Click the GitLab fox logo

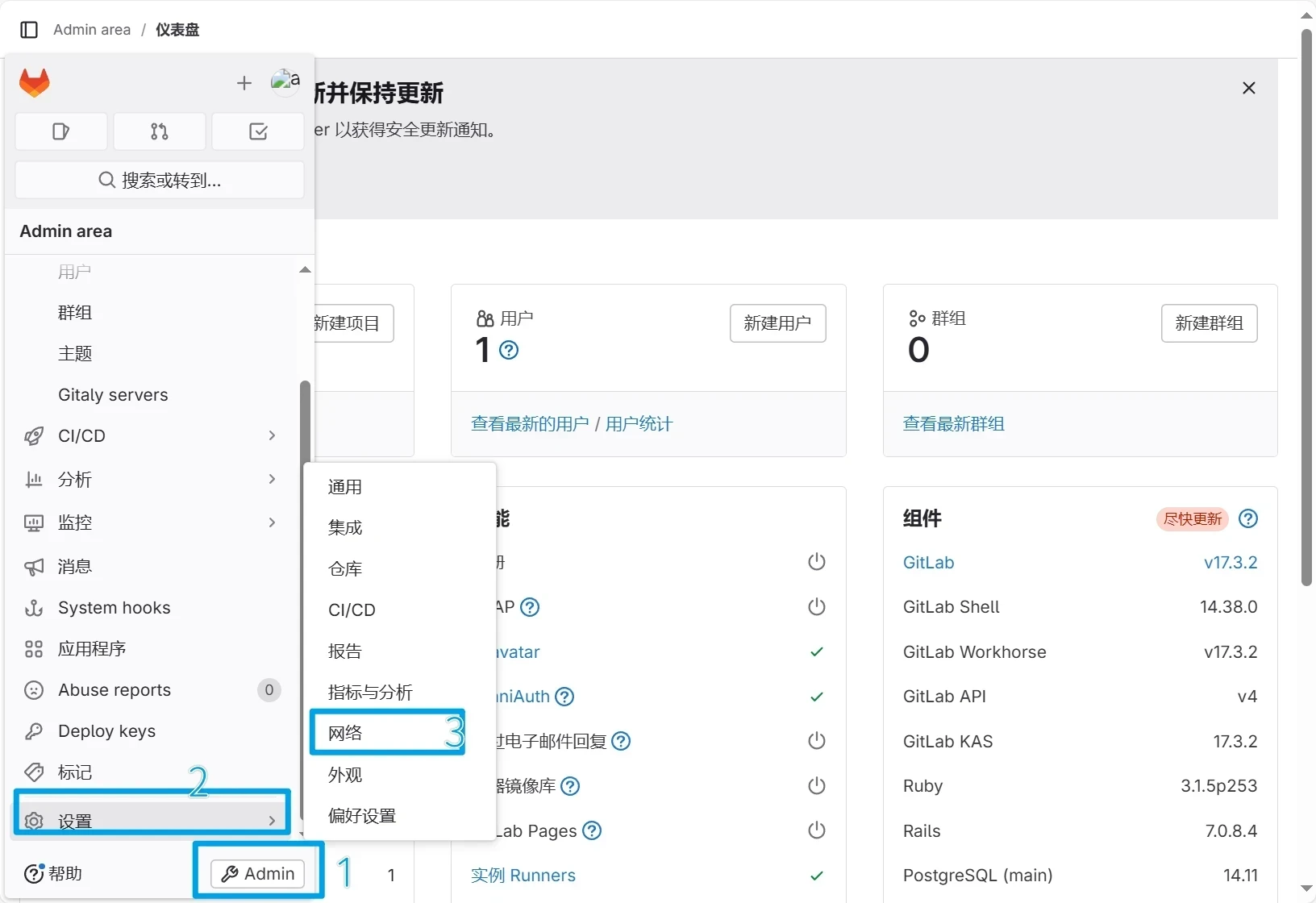pyautogui.click(x=35, y=83)
